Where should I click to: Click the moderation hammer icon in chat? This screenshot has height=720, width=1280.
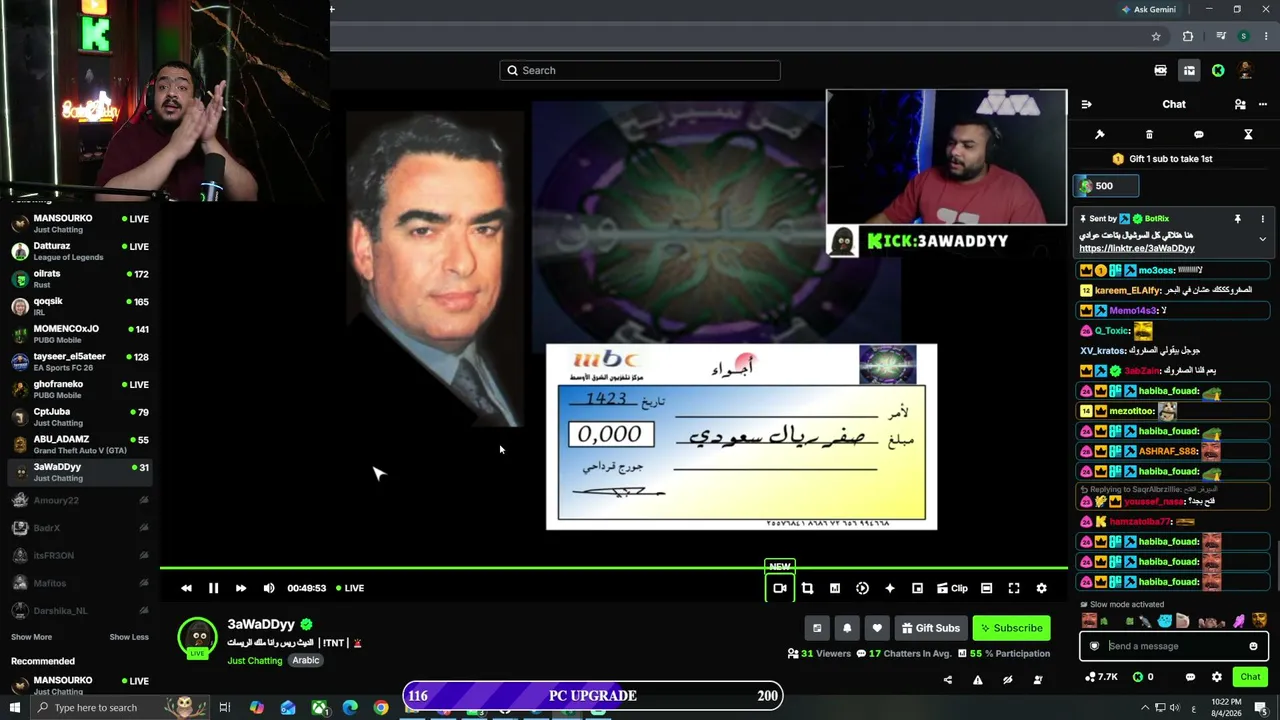point(1099,134)
